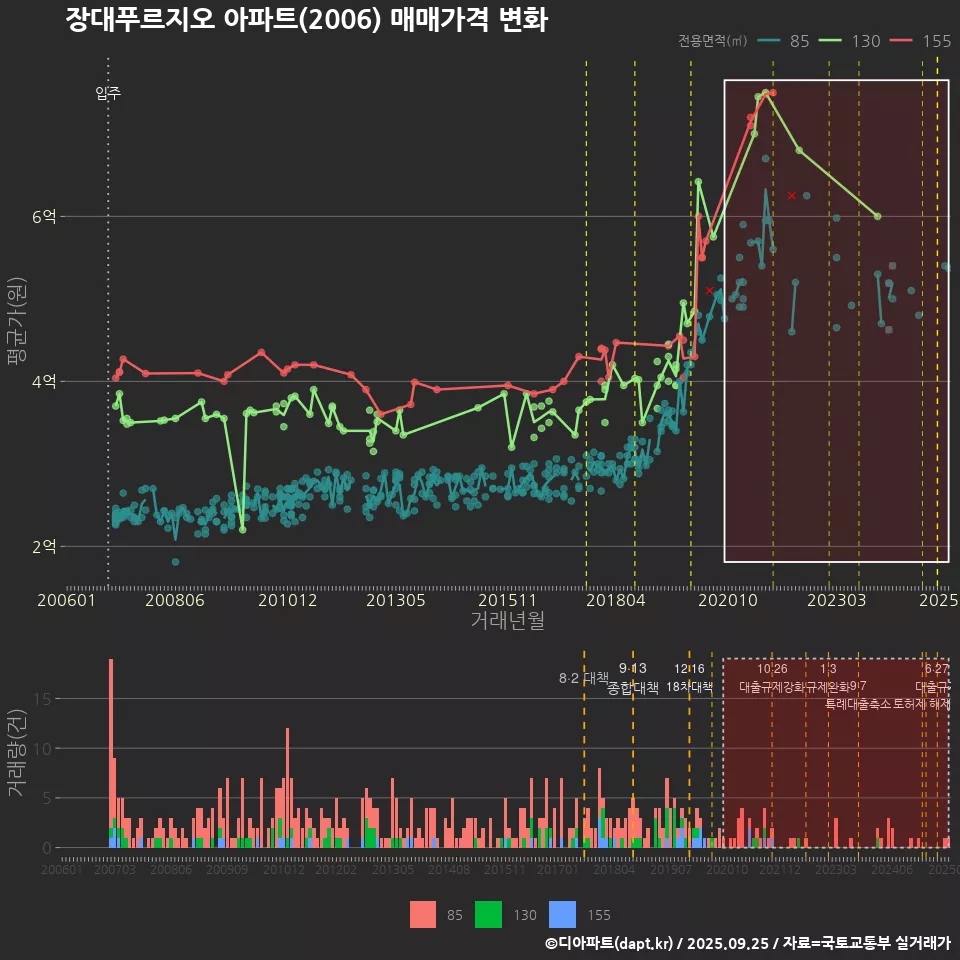Click the 9·13 종합대책 annotation
The height and width of the screenshot is (960, 960).
(633, 678)
